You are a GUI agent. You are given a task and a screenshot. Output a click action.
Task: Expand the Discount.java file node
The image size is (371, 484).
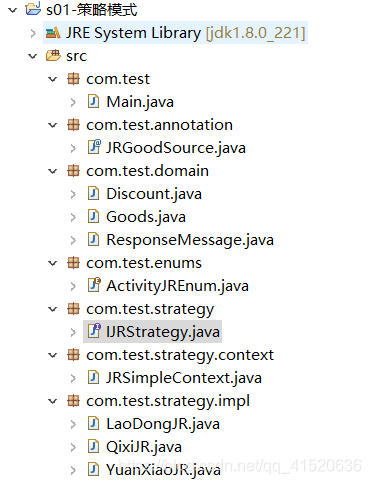pos(73,194)
